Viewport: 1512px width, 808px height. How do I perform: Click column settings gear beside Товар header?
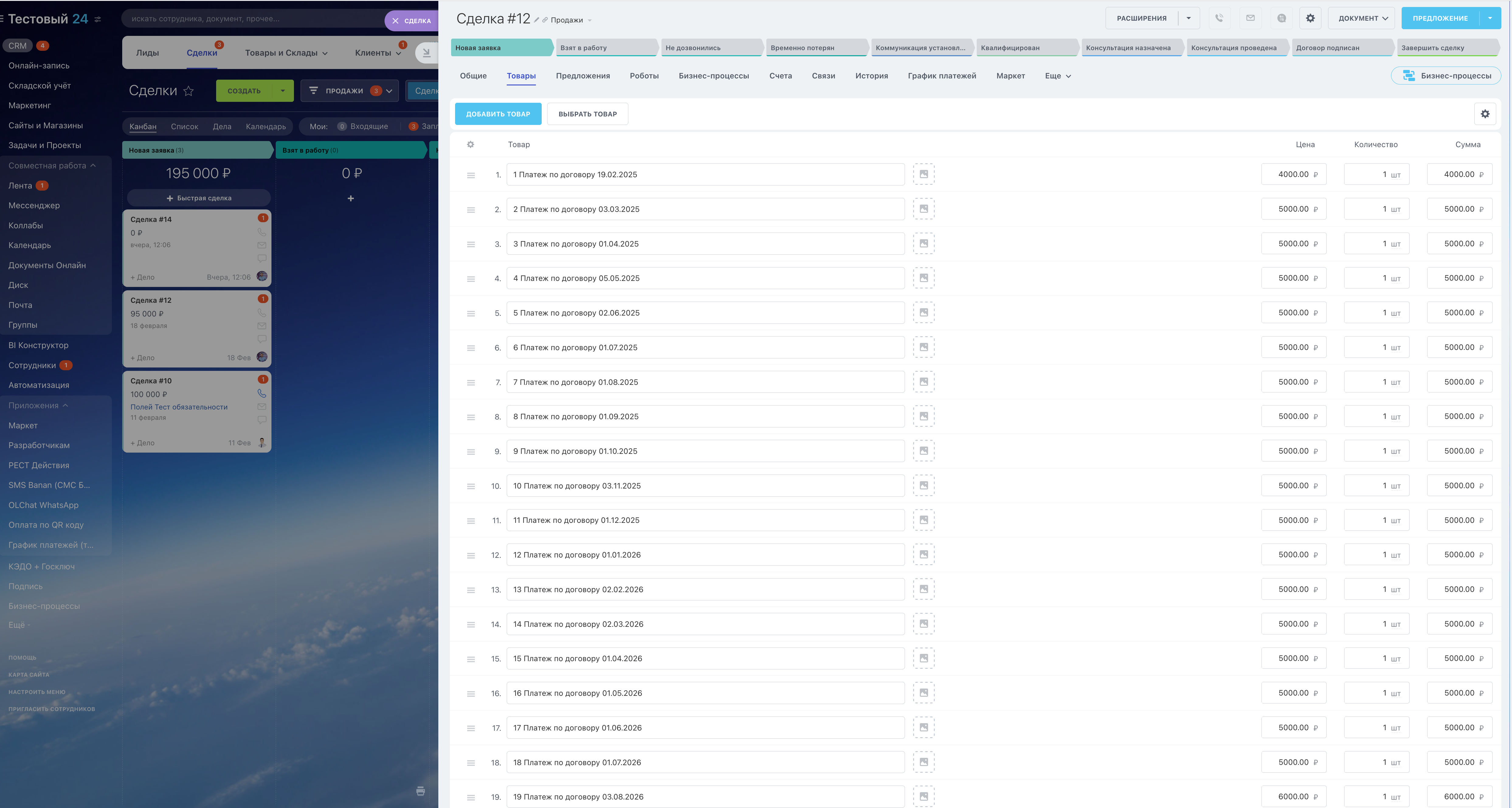[x=470, y=144]
